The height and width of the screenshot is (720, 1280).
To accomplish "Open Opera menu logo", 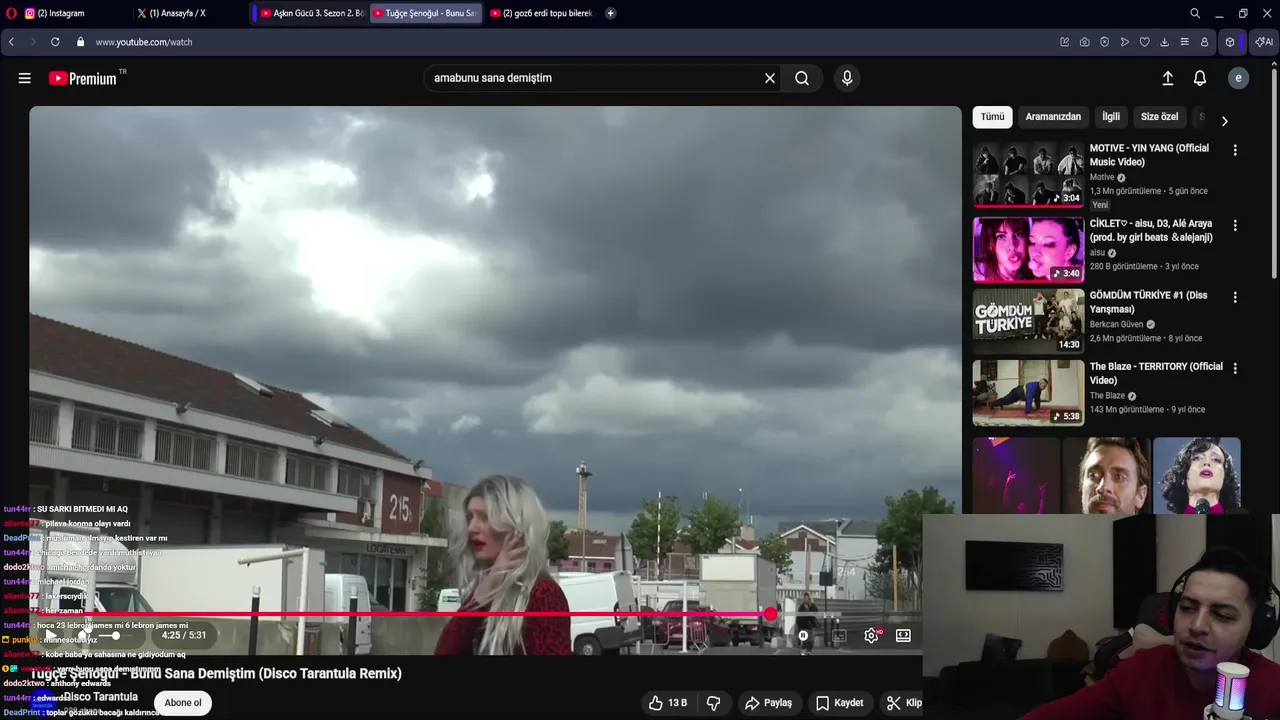I will (x=11, y=13).
